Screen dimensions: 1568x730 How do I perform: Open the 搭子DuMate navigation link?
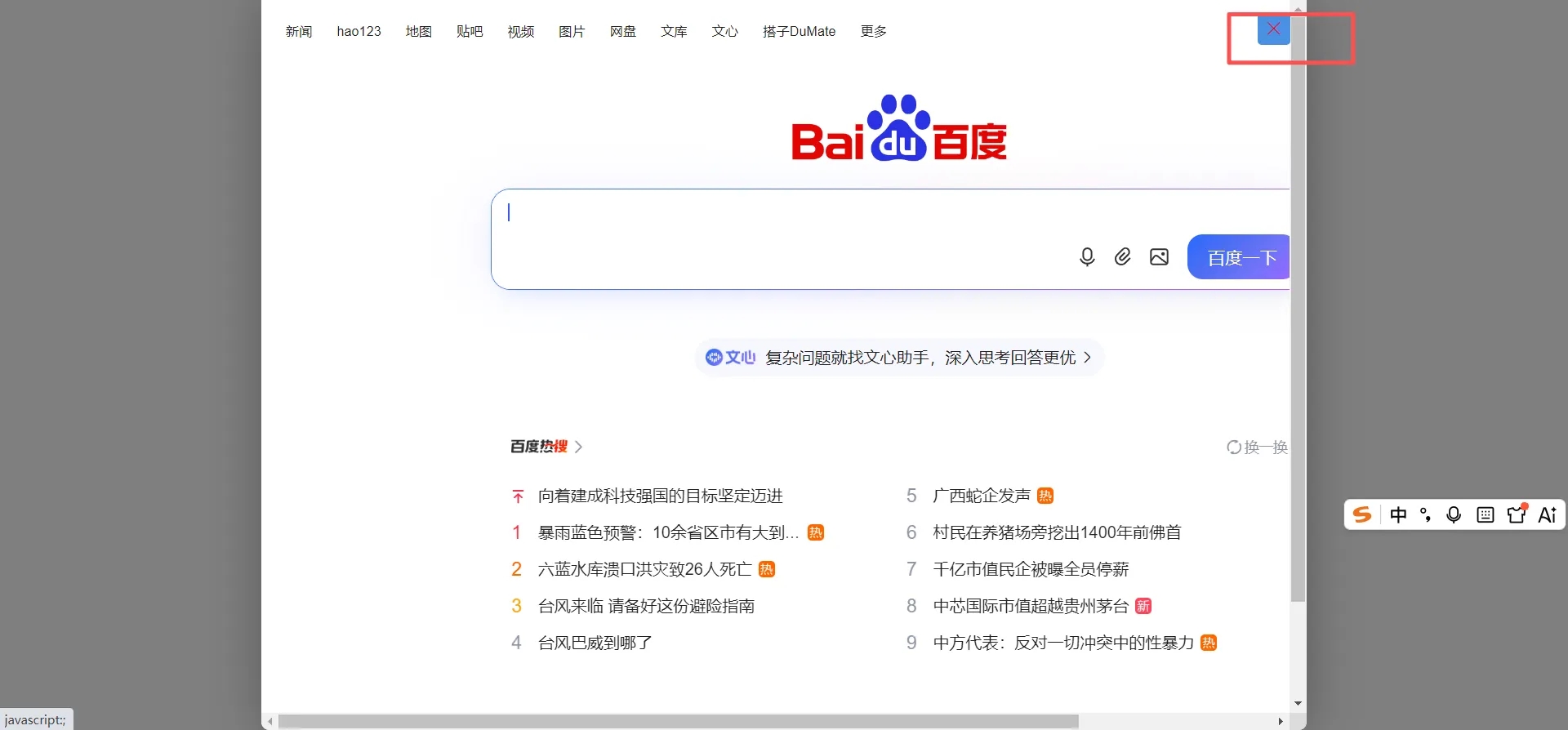pyautogui.click(x=800, y=31)
